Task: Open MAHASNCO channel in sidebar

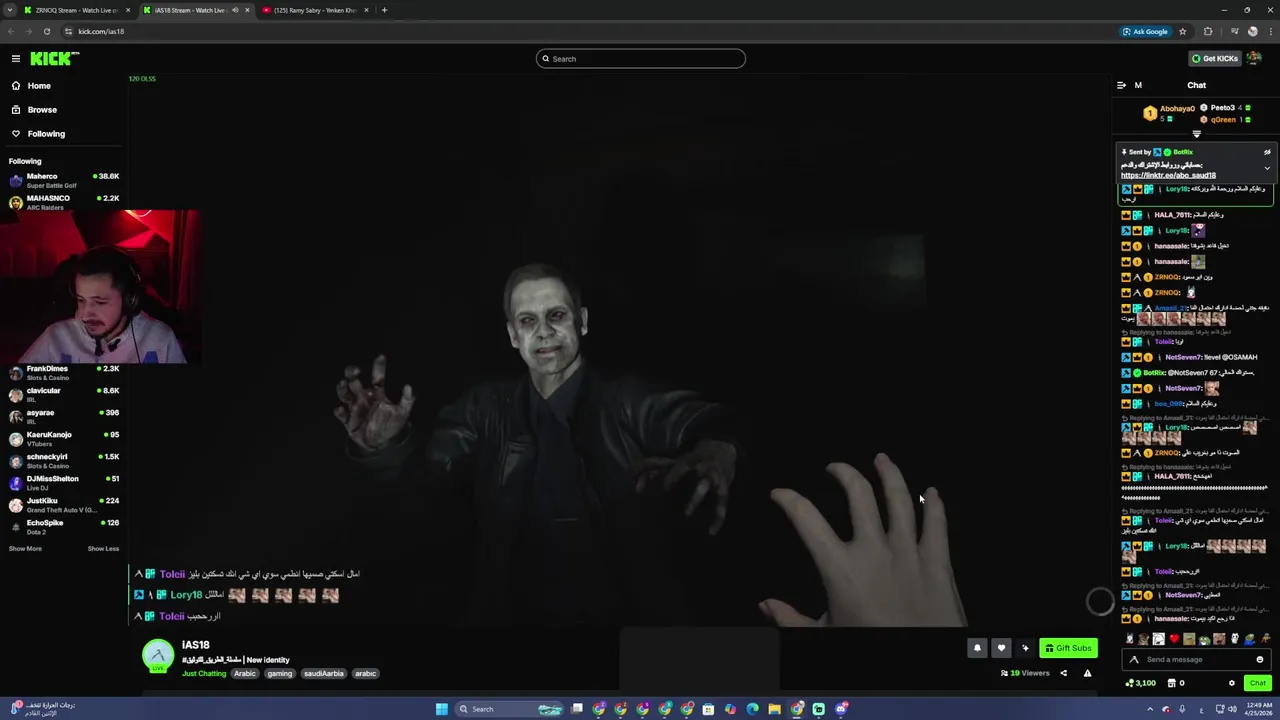Action: tap(62, 202)
